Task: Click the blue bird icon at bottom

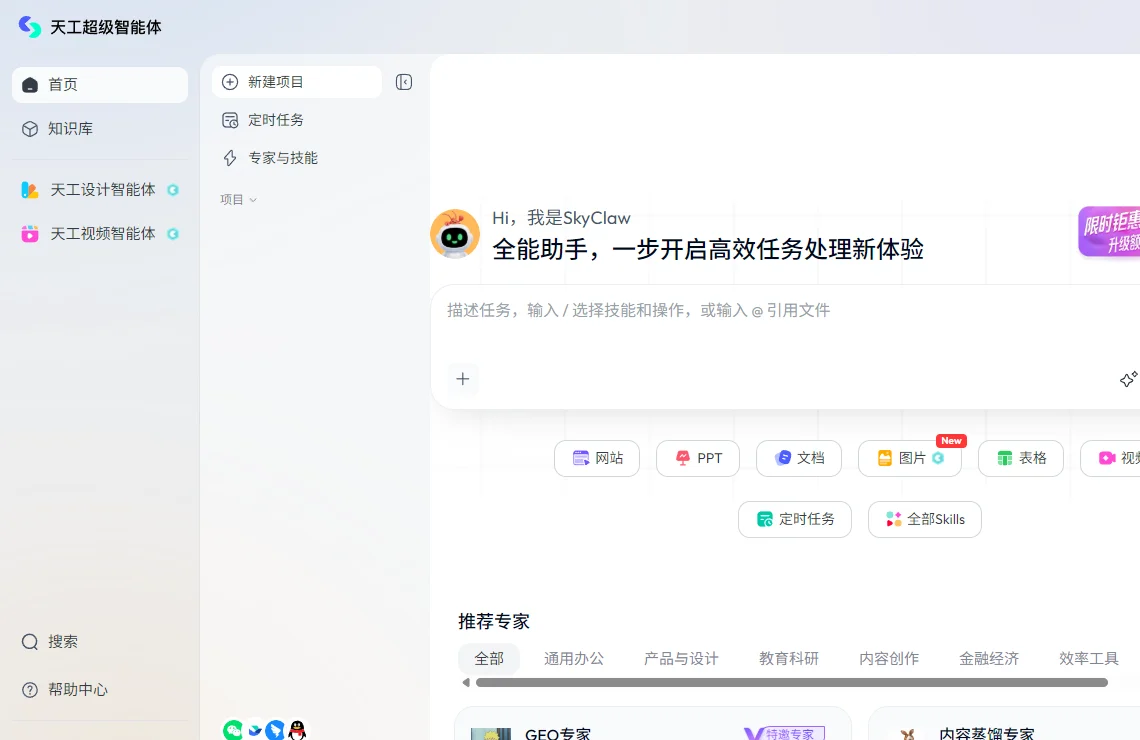Action: click(x=275, y=730)
